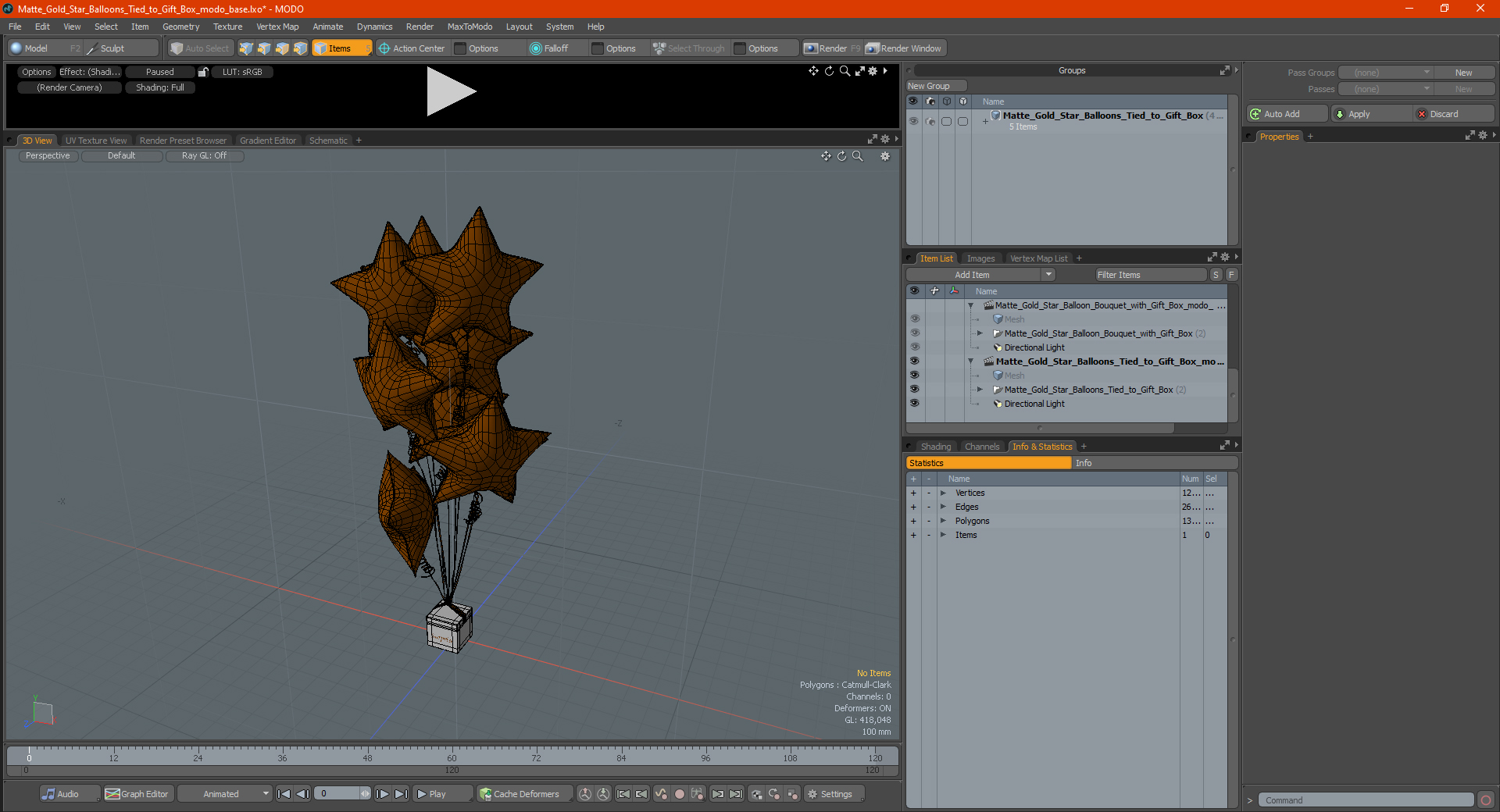The width and height of the screenshot is (1500, 812).
Task: Switch to Images tab
Action: click(x=980, y=258)
